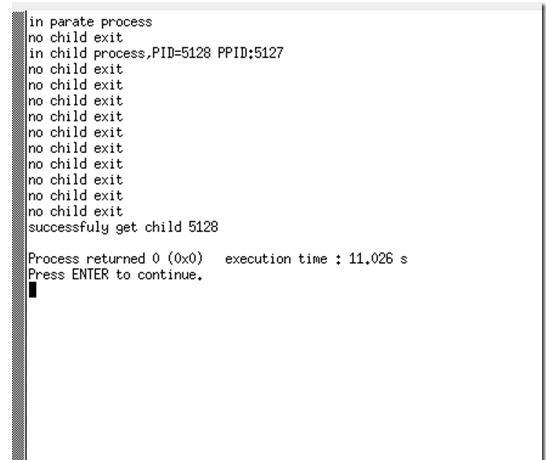
Task: Click the number 5128 in success line
Action: pos(203,227)
